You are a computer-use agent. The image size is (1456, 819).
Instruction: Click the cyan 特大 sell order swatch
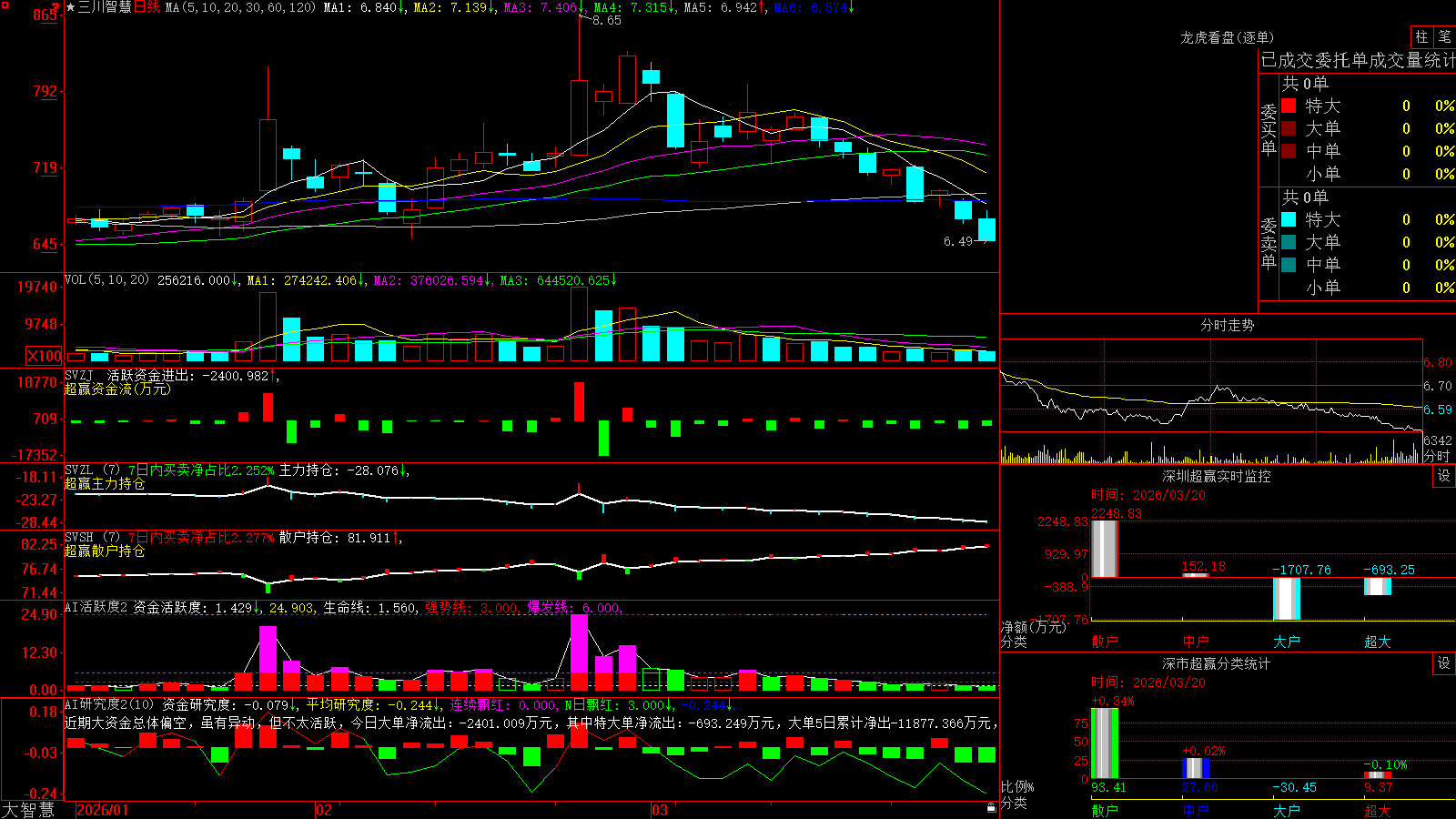point(1289,219)
